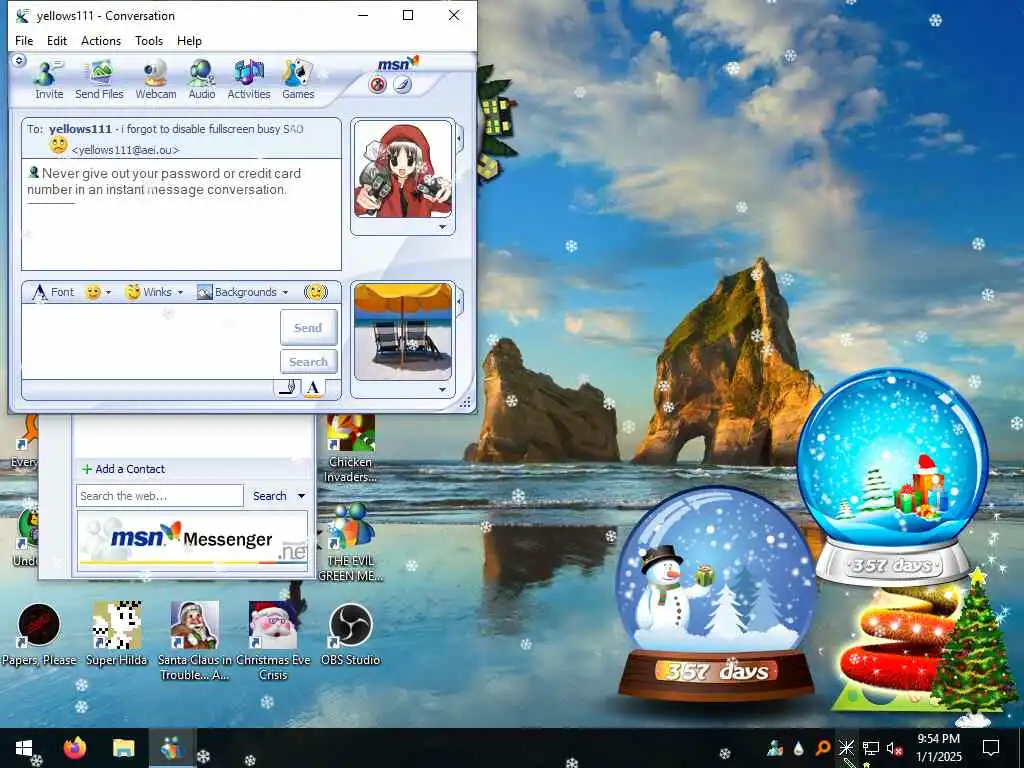Open the File menu
Image resolution: width=1024 pixels, height=768 pixels.
(24, 40)
